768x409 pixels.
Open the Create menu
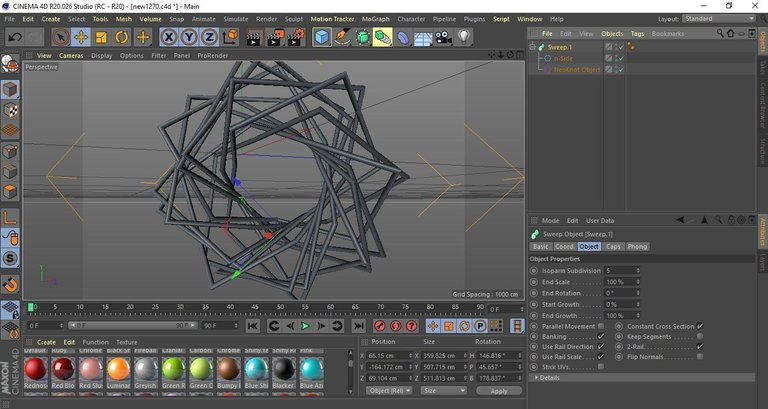click(50, 19)
